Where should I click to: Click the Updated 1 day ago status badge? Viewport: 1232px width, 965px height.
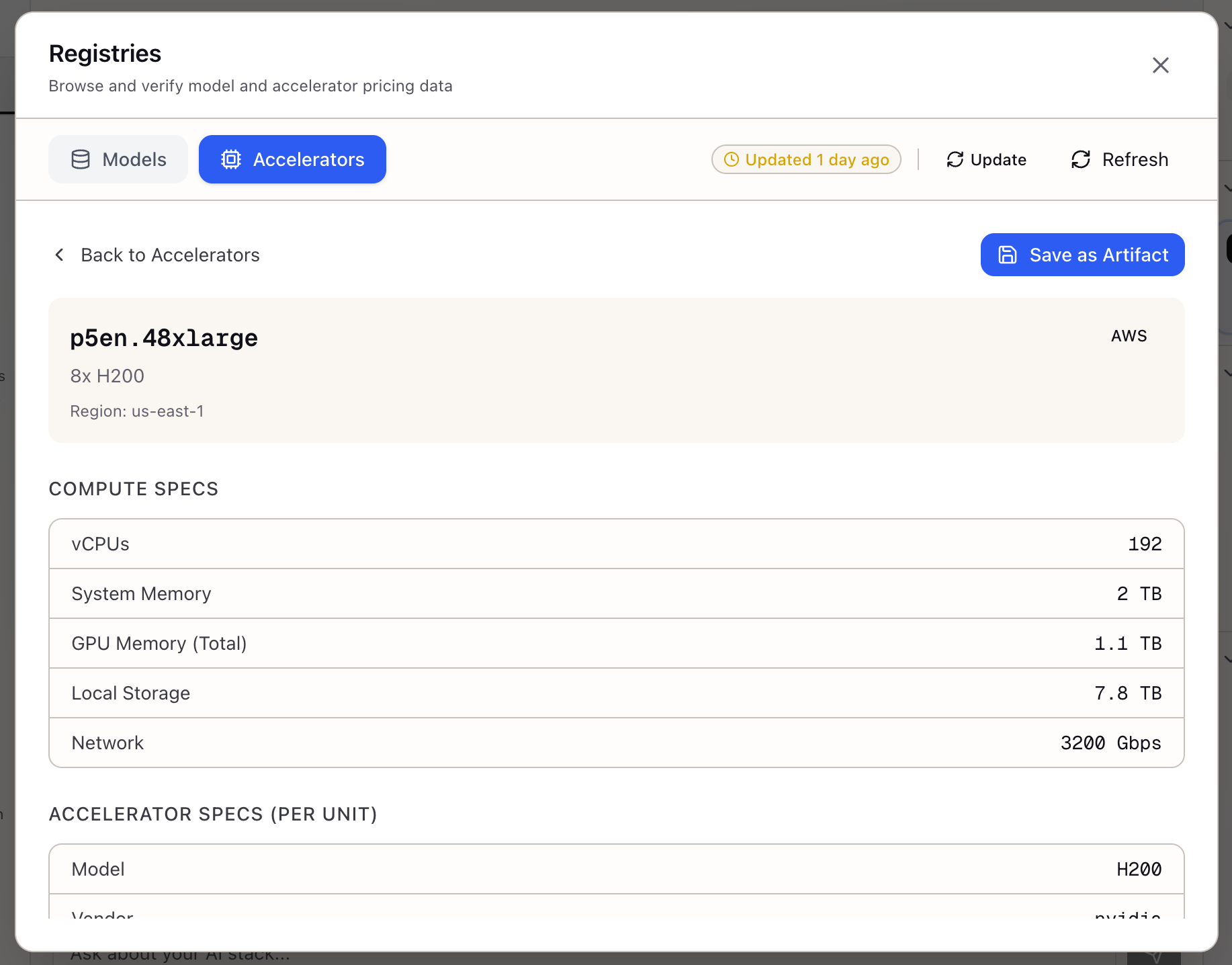tap(806, 159)
